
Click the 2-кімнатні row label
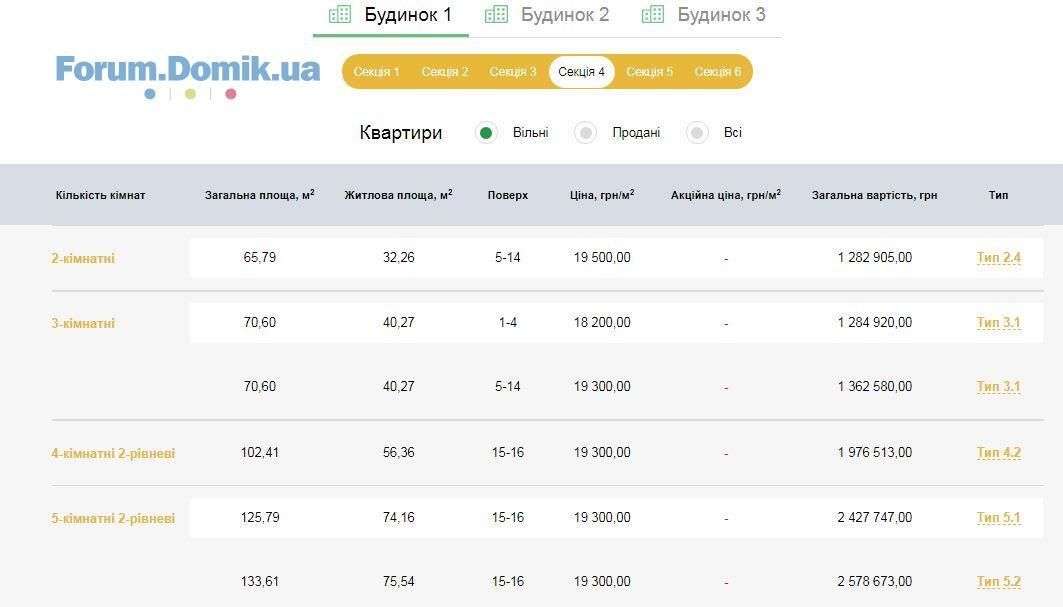(83, 258)
